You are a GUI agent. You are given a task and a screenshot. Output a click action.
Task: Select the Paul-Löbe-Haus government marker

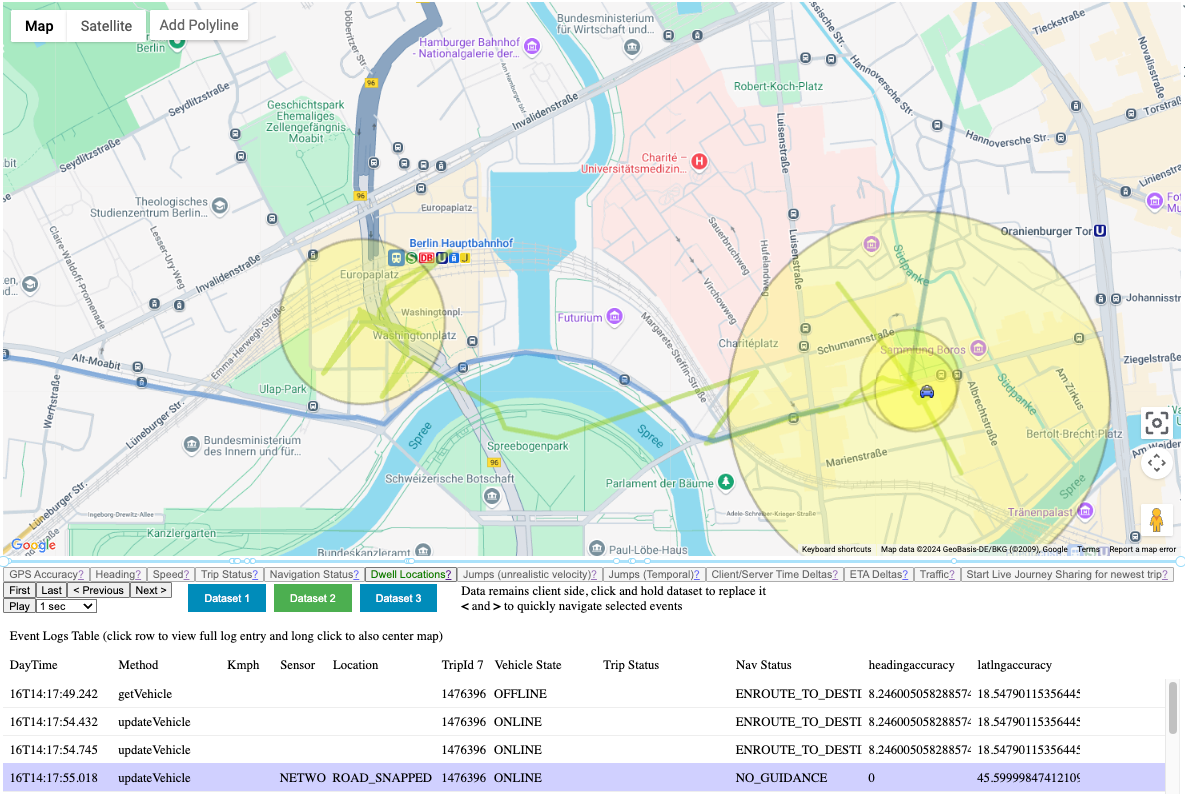597,548
